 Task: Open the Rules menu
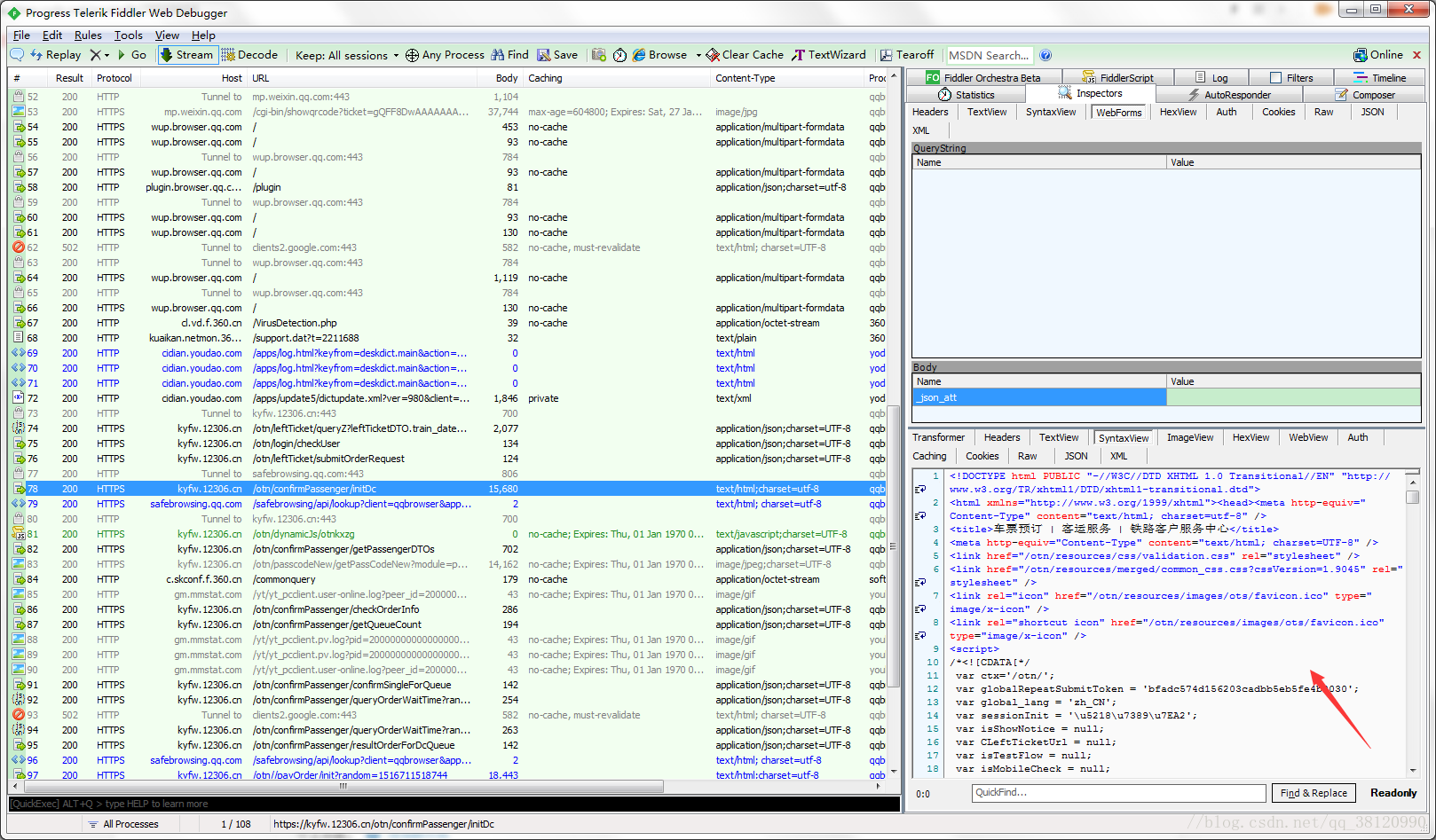tap(88, 35)
